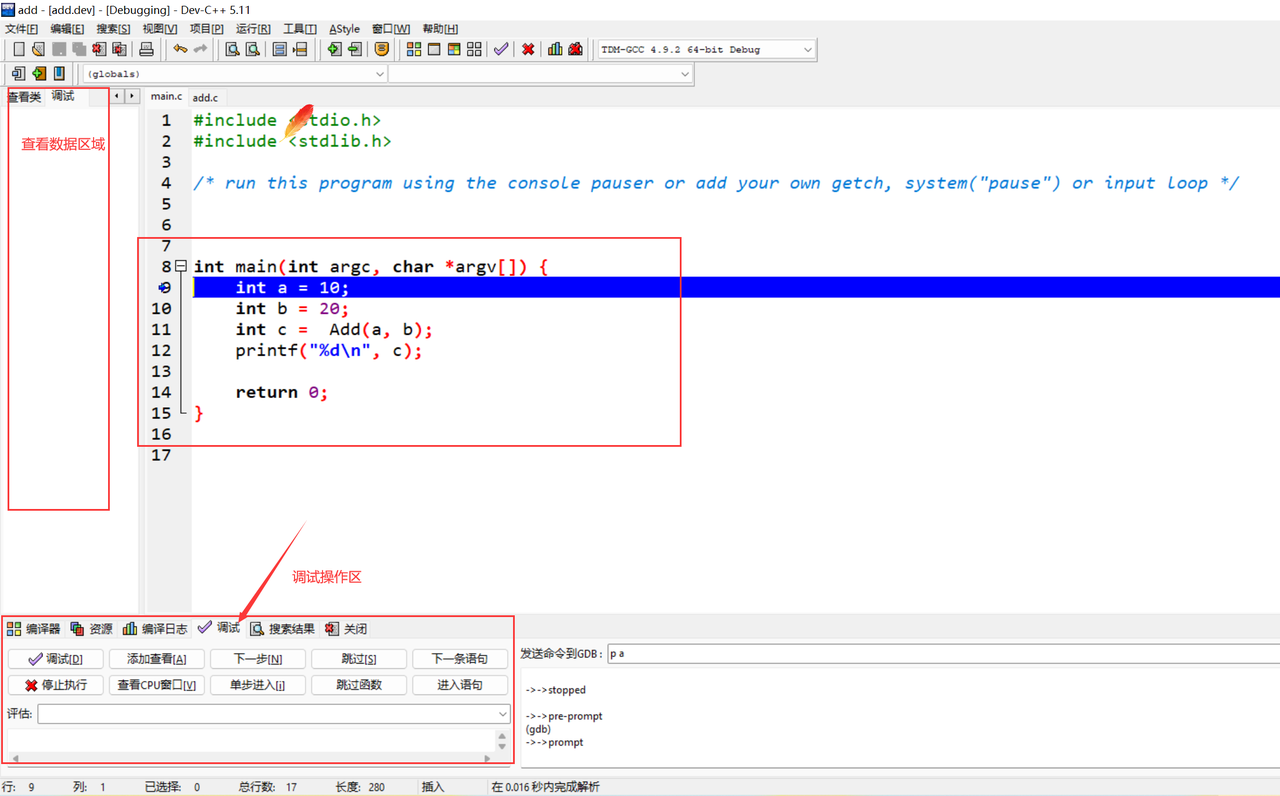Click the 进入语句 button

(460, 685)
